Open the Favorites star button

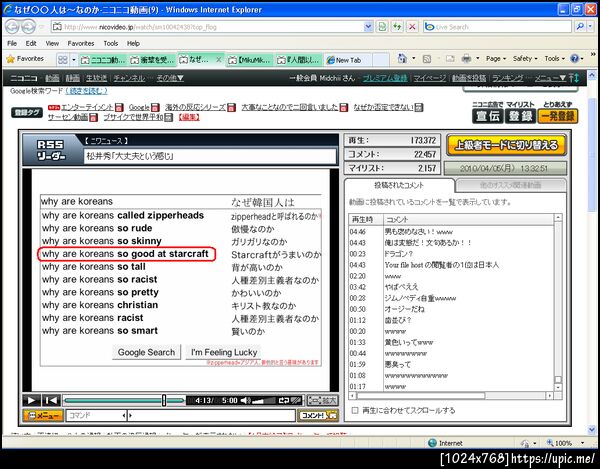pyautogui.click(x=25, y=59)
